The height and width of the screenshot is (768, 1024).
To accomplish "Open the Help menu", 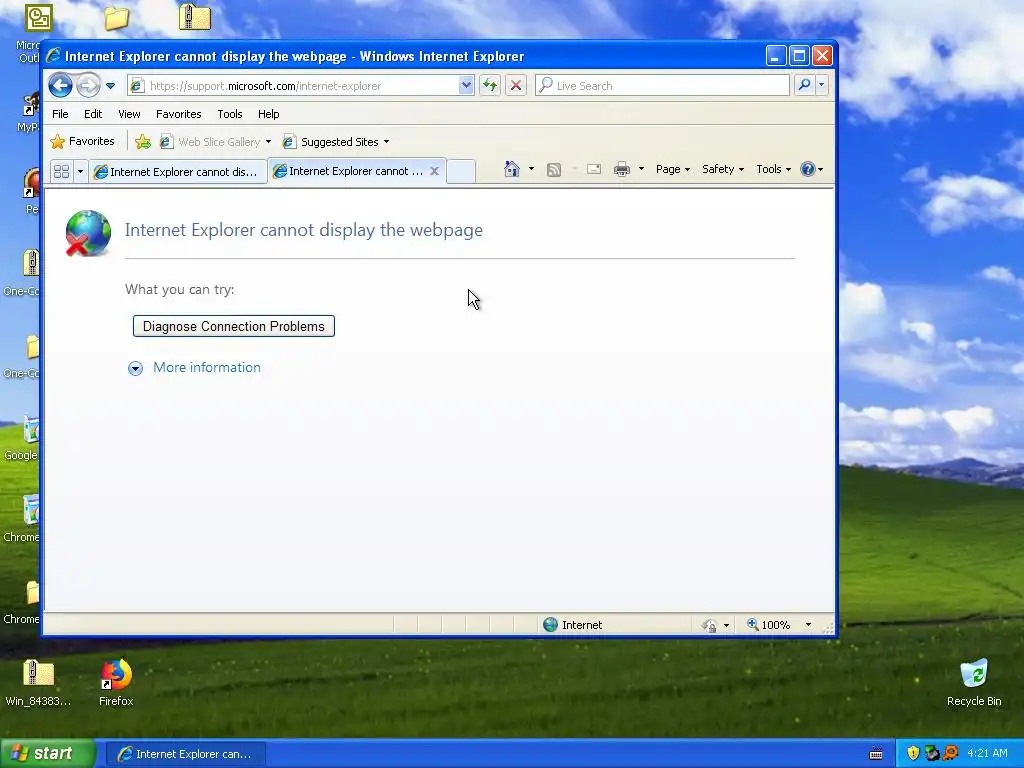I will coord(268,114).
